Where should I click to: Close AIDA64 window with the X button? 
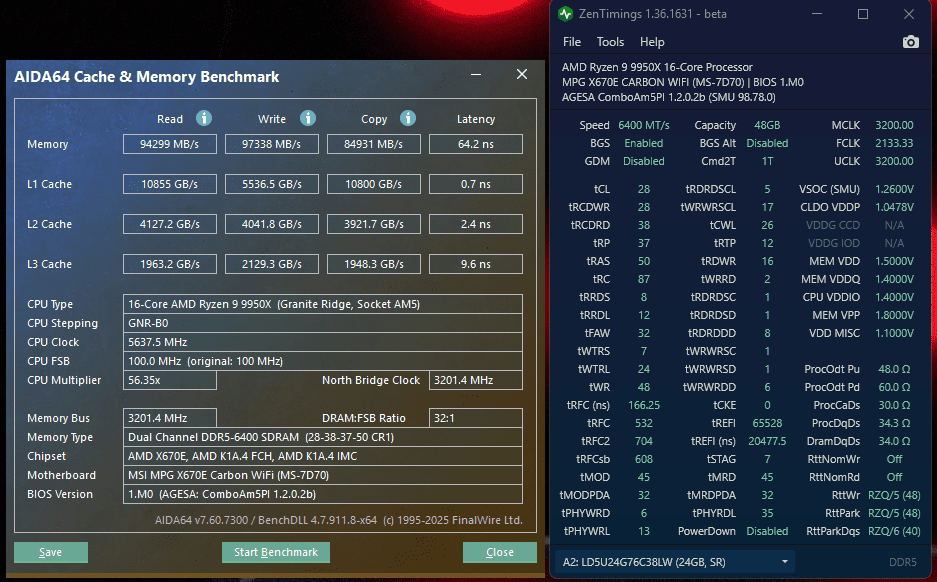point(522,74)
